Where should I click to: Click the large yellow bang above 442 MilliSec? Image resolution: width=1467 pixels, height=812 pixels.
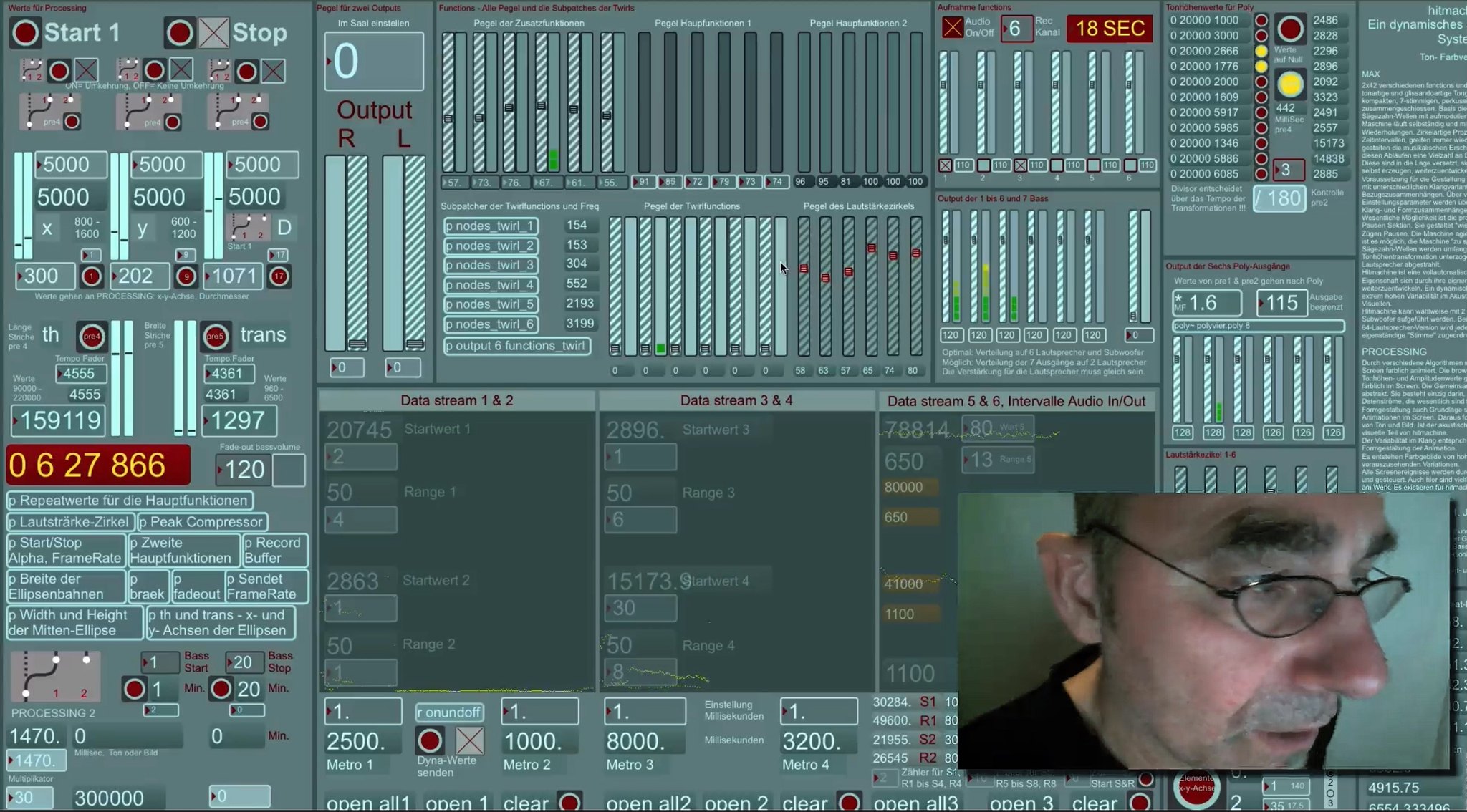pos(1290,85)
